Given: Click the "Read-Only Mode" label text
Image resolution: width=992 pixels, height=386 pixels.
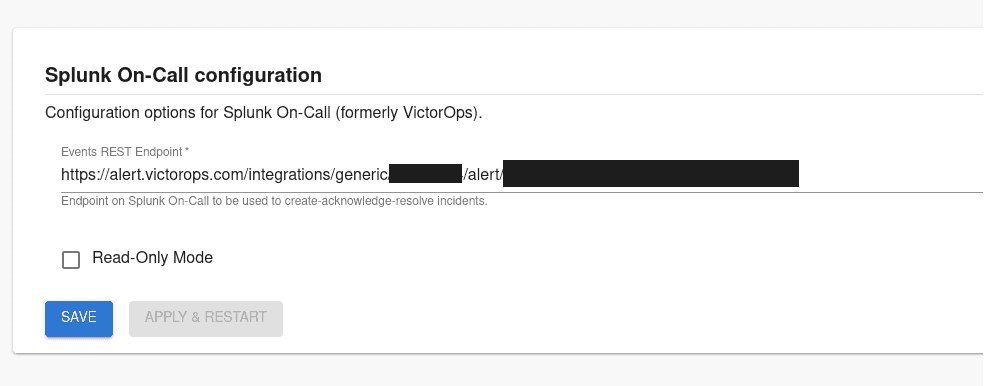Looking at the screenshot, I should [x=152, y=258].
